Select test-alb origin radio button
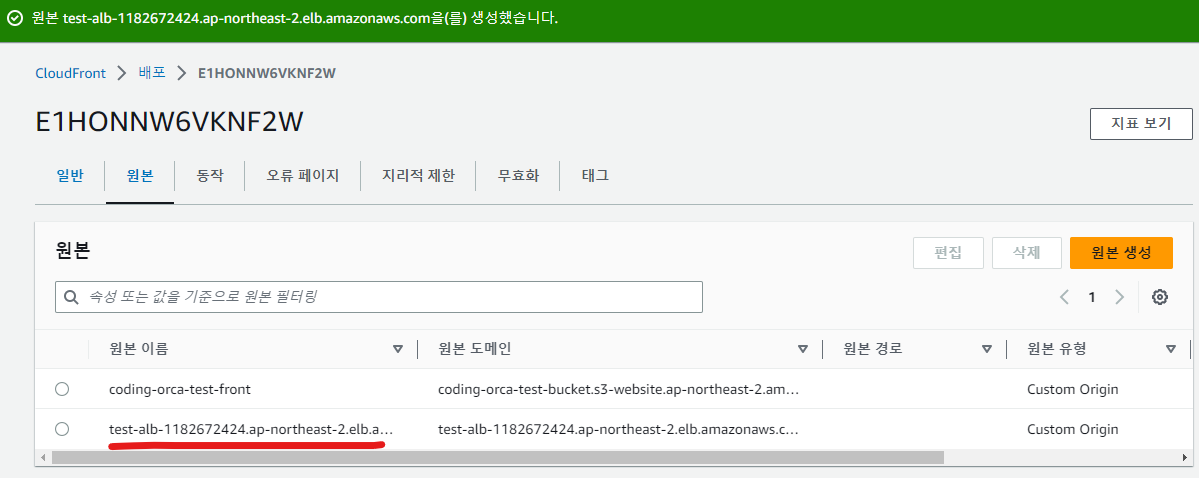1199x478 pixels. [x=62, y=429]
